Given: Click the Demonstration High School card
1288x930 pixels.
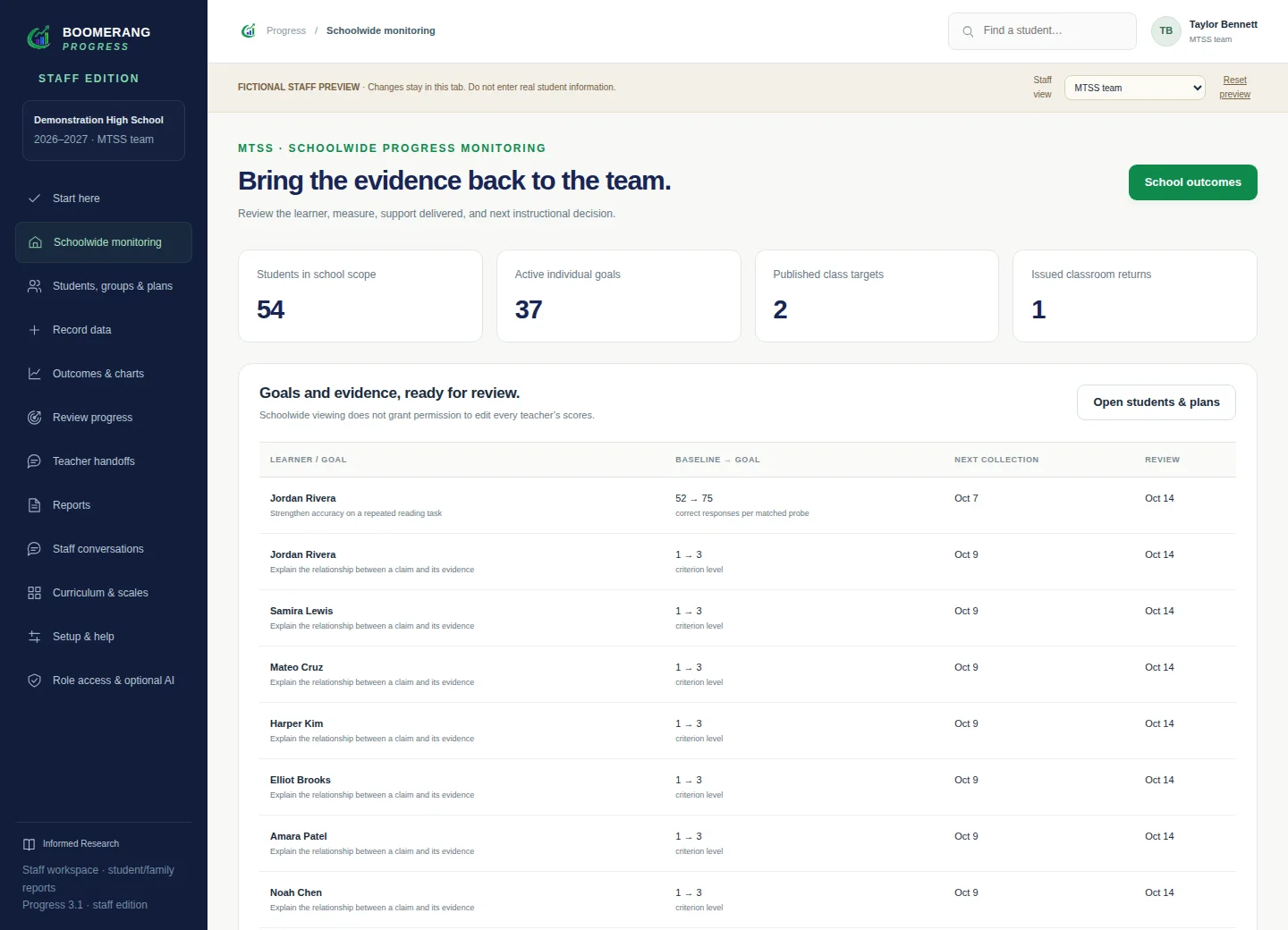Looking at the screenshot, I should click(x=104, y=131).
